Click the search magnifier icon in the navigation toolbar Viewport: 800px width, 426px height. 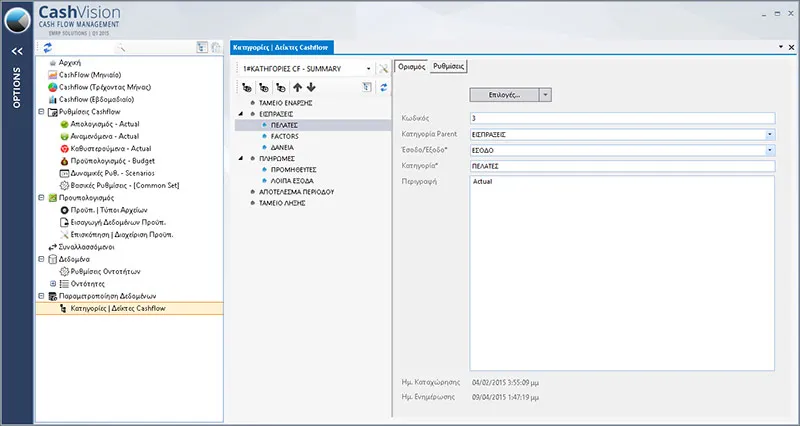tap(121, 48)
